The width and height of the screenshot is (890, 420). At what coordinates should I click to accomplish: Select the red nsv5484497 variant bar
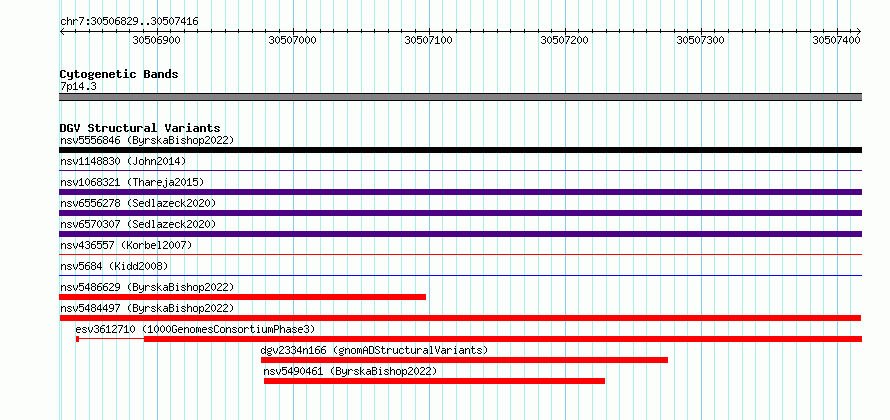tap(460, 318)
